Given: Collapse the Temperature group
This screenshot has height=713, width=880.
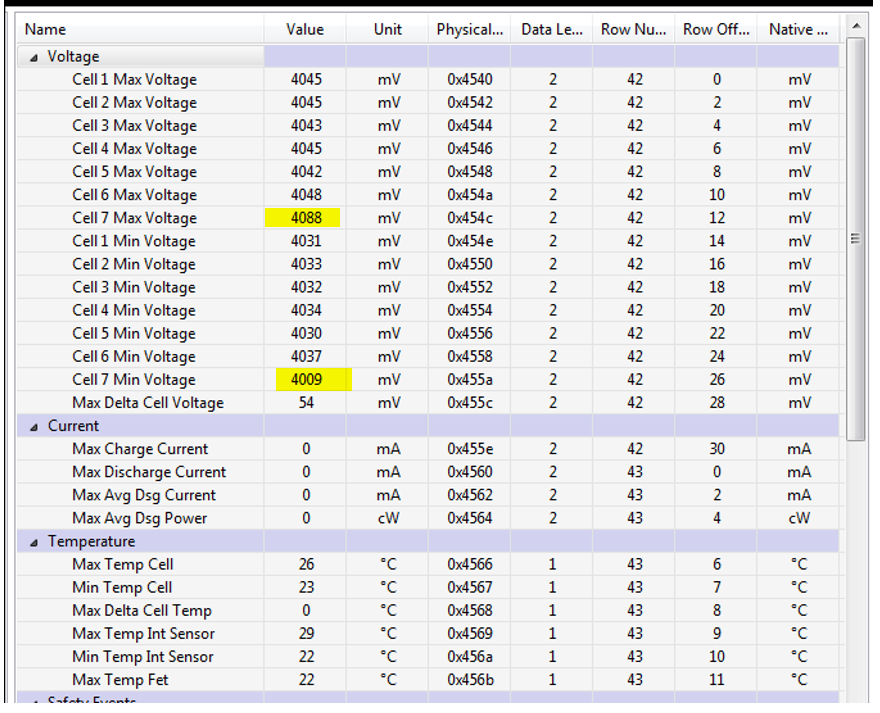Looking at the screenshot, I should (34, 542).
